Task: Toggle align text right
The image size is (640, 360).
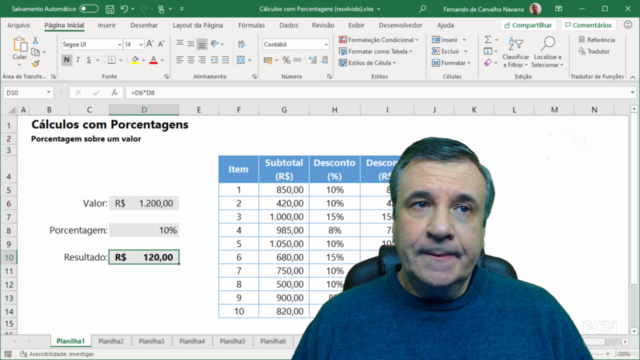Action: tap(202, 60)
